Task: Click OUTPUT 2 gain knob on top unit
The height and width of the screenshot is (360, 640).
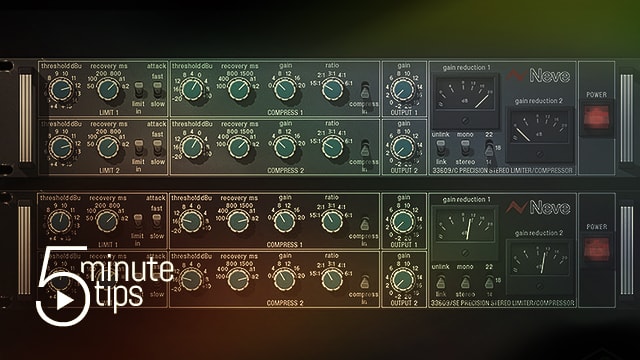Action: [402, 148]
